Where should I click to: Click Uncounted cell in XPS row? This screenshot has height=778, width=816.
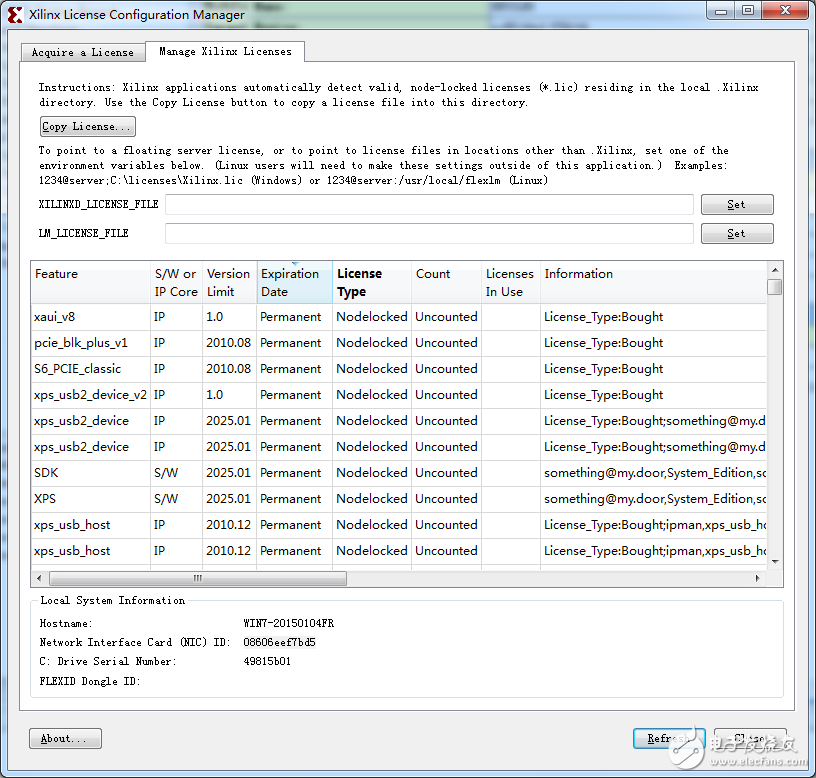click(446, 499)
